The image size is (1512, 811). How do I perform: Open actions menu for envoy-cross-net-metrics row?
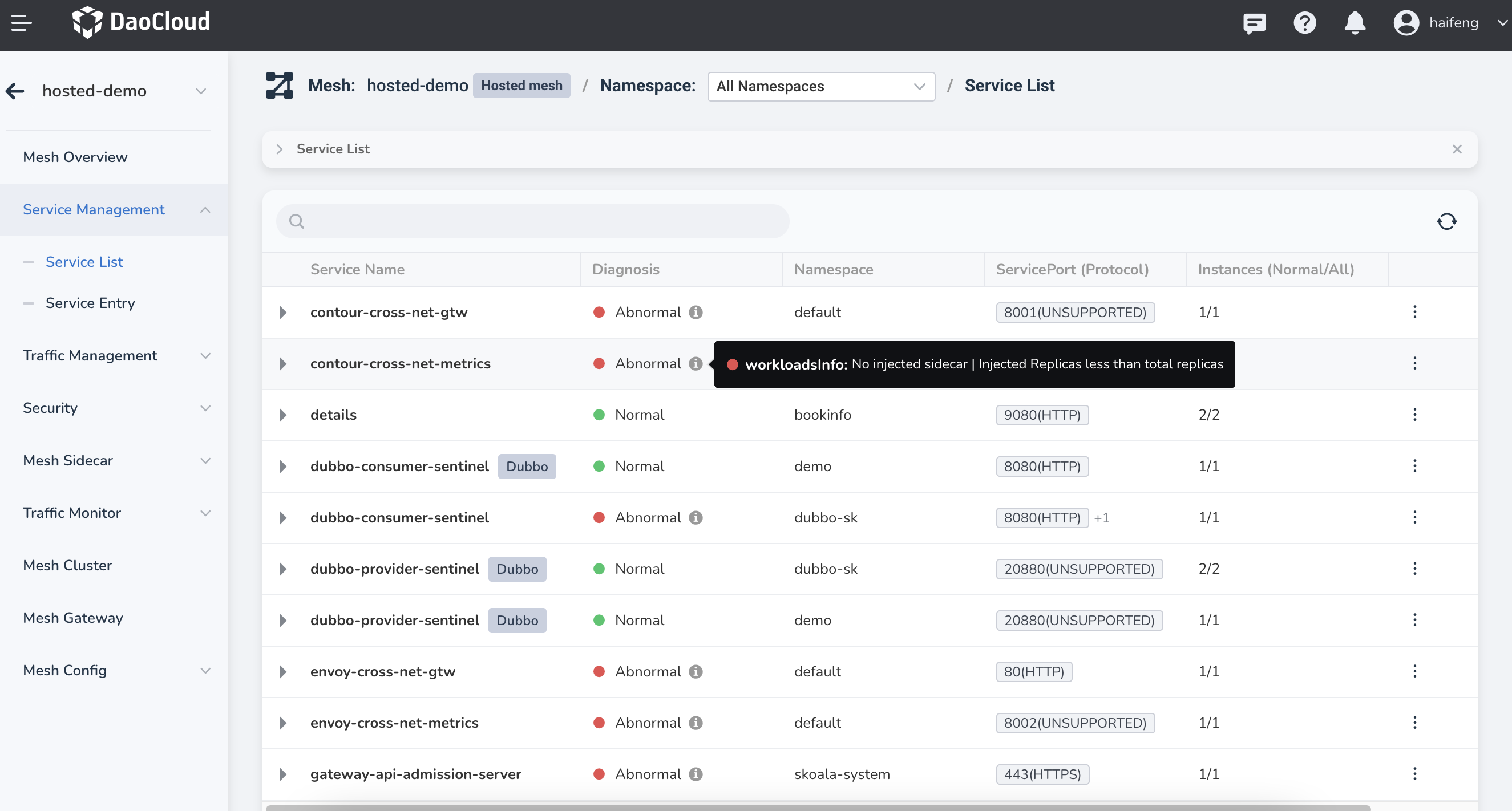pos(1414,723)
